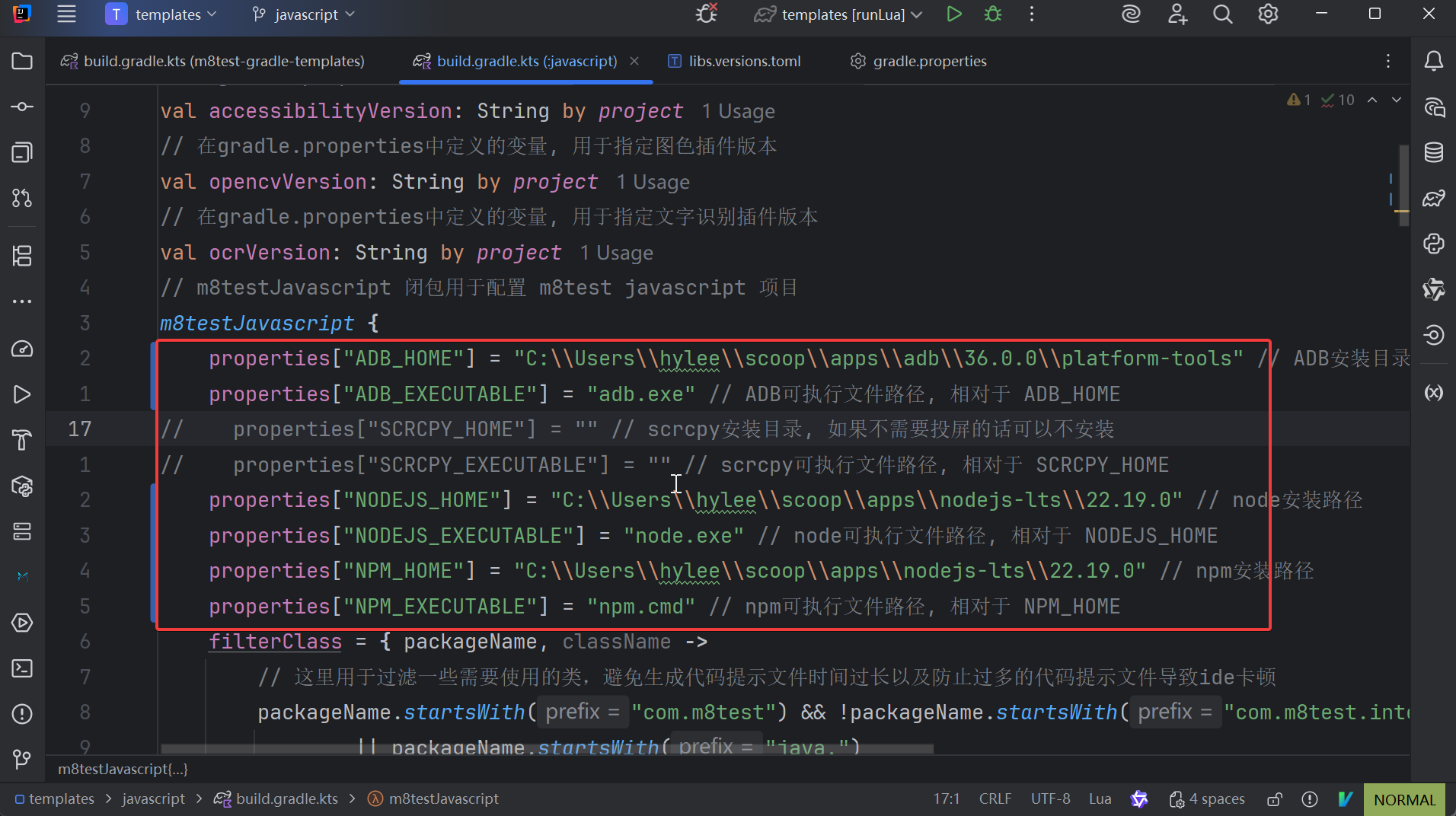The image size is (1456, 816).
Task: Open the Database tool window
Action: [1433, 152]
